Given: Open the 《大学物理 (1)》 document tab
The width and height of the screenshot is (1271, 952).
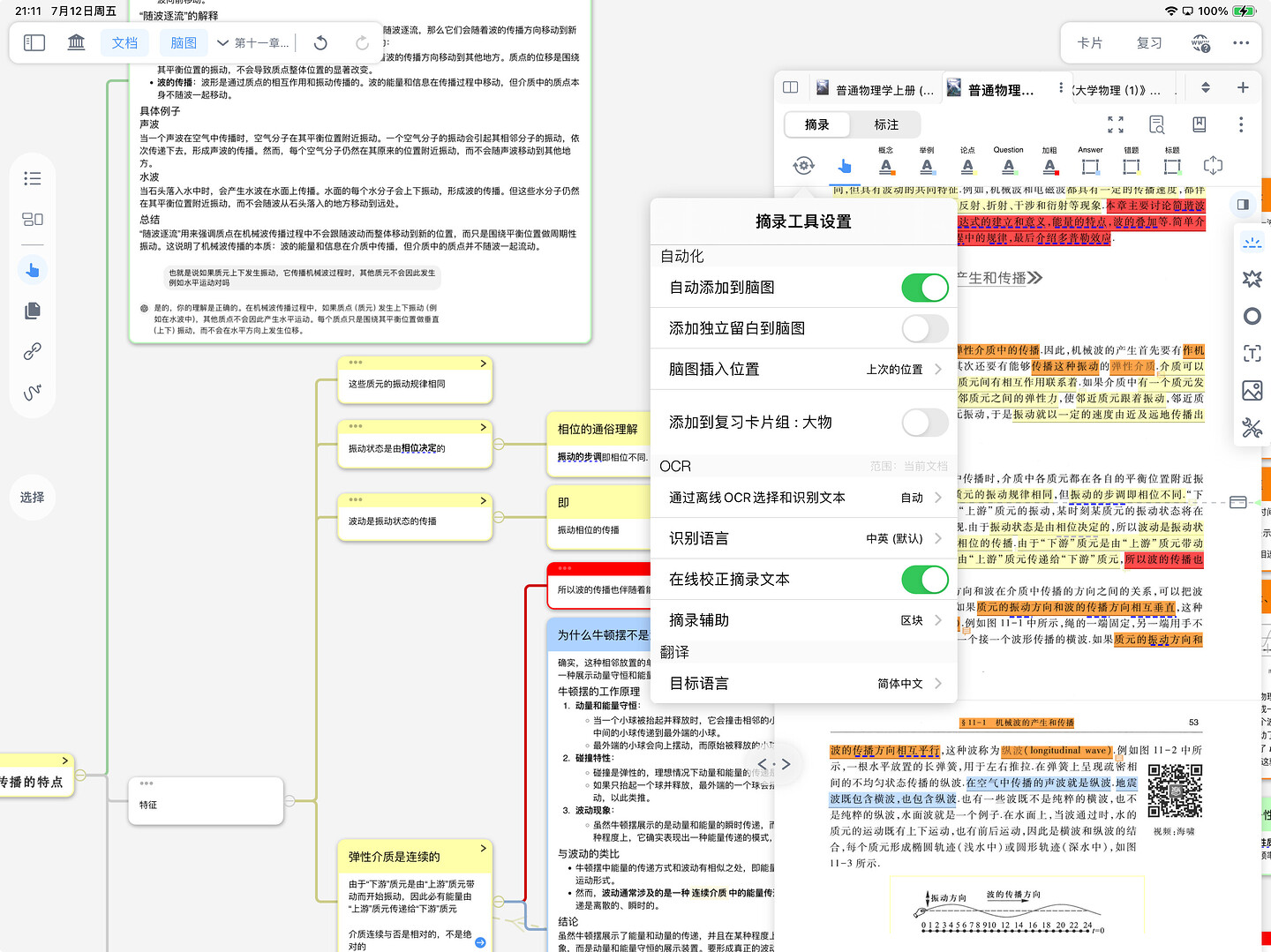Looking at the screenshot, I should click(1117, 89).
